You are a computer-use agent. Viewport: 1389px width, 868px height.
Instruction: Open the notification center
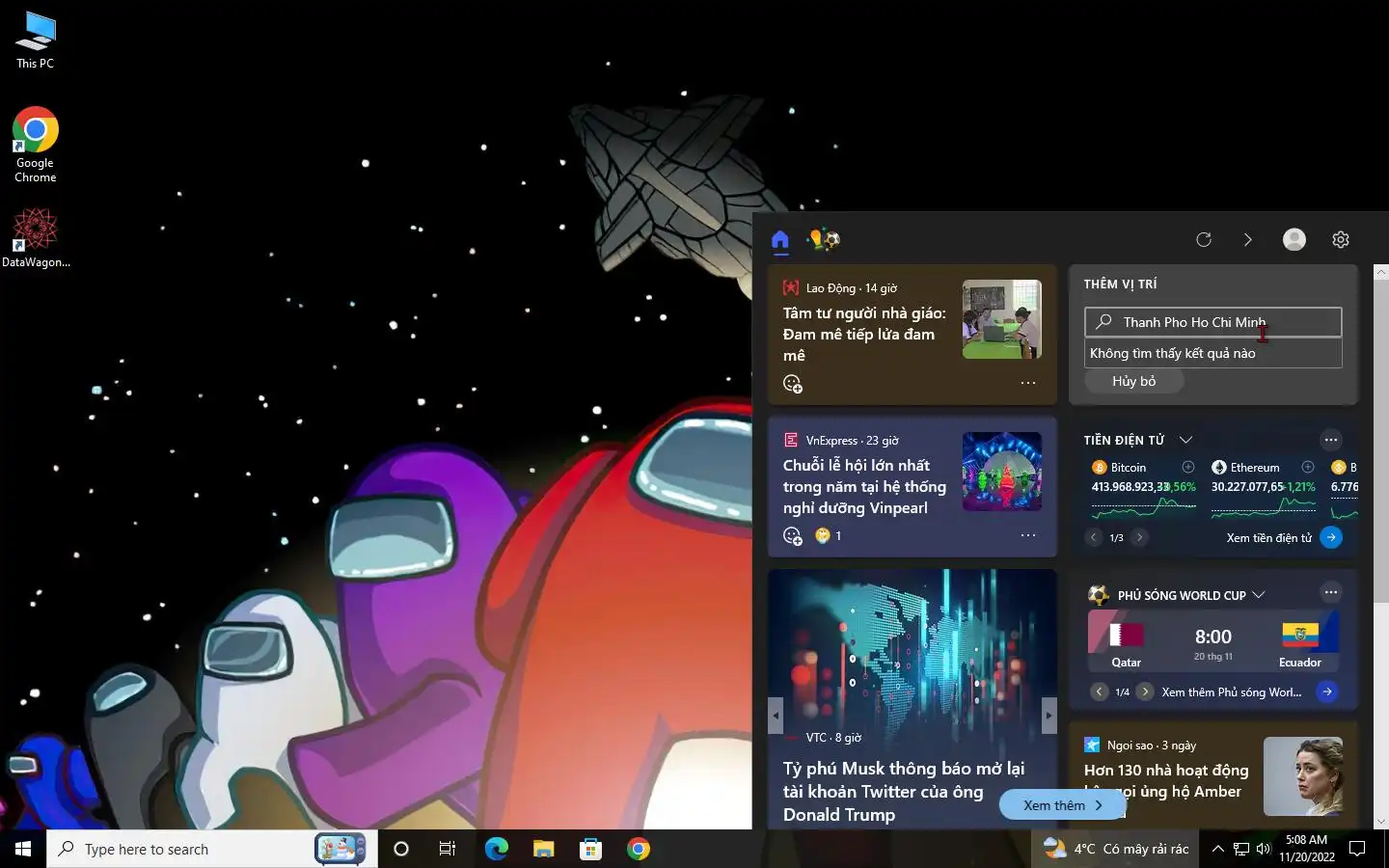tap(1357, 849)
